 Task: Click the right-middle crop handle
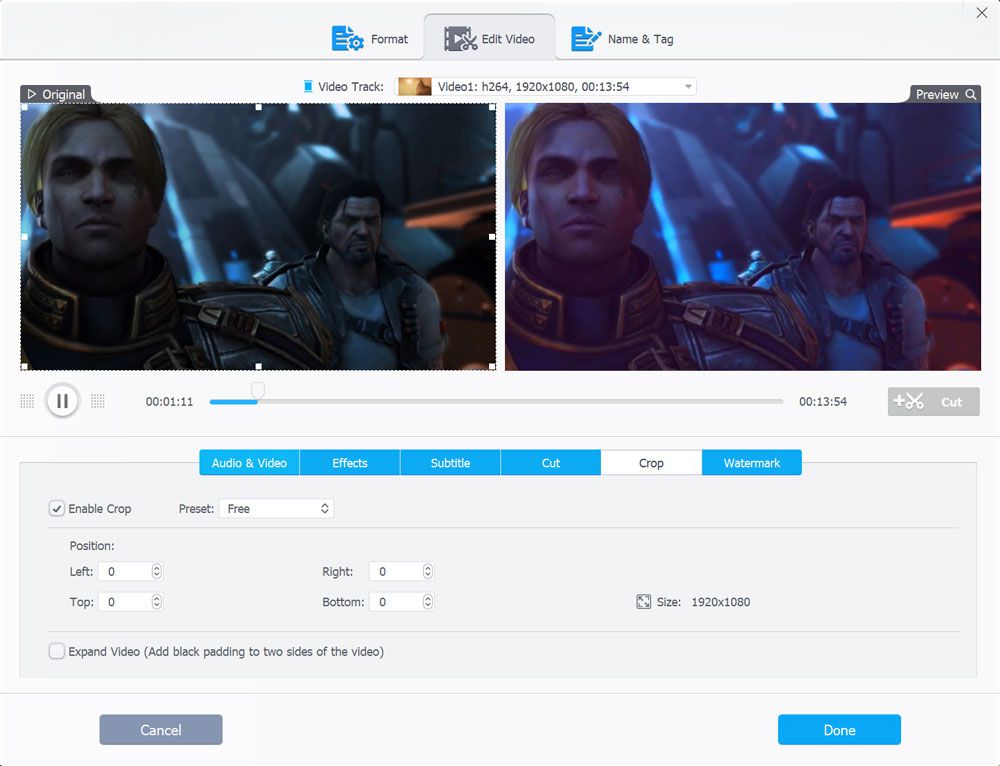[x=492, y=237]
